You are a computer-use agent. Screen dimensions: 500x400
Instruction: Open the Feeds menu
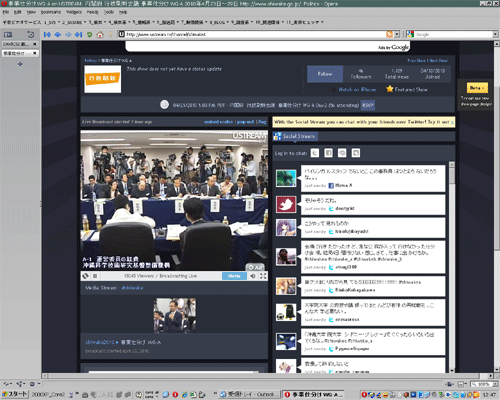[x=92, y=12]
